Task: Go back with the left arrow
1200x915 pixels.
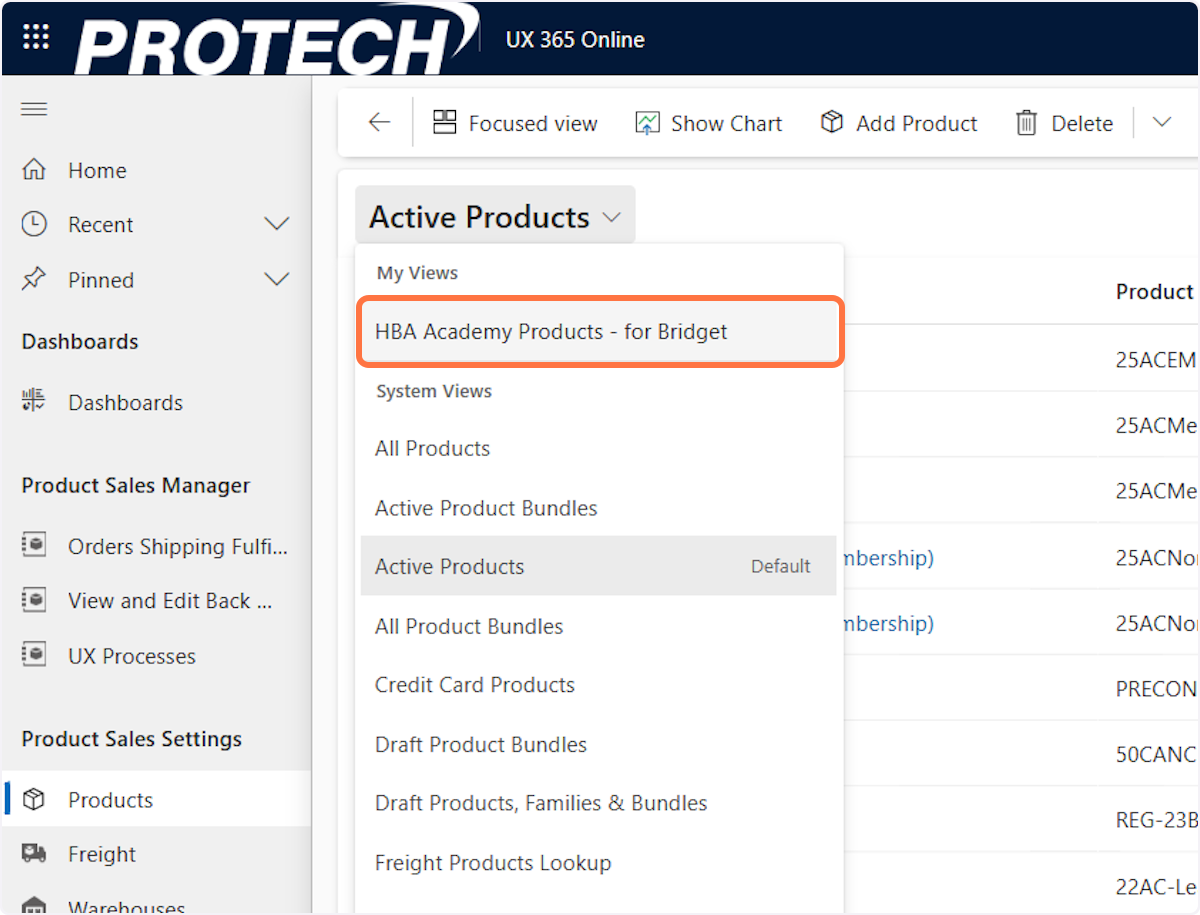Action: 379,123
